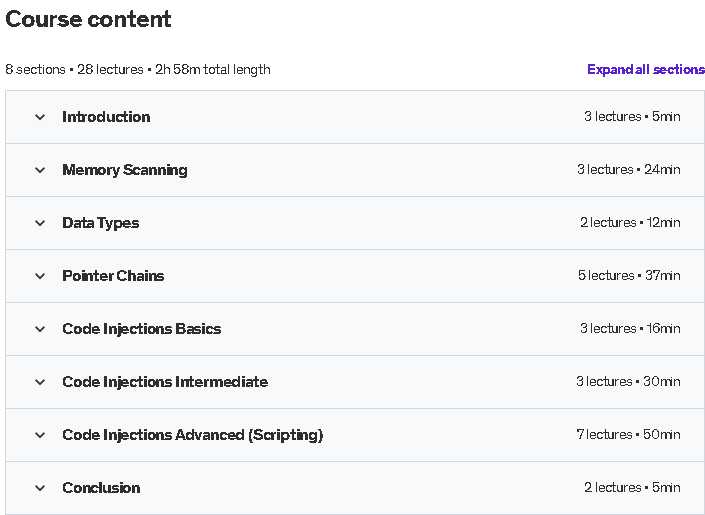The image size is (705, 515).
Task: Select the Pointer Chains section title
Action: tap(113, 276)
